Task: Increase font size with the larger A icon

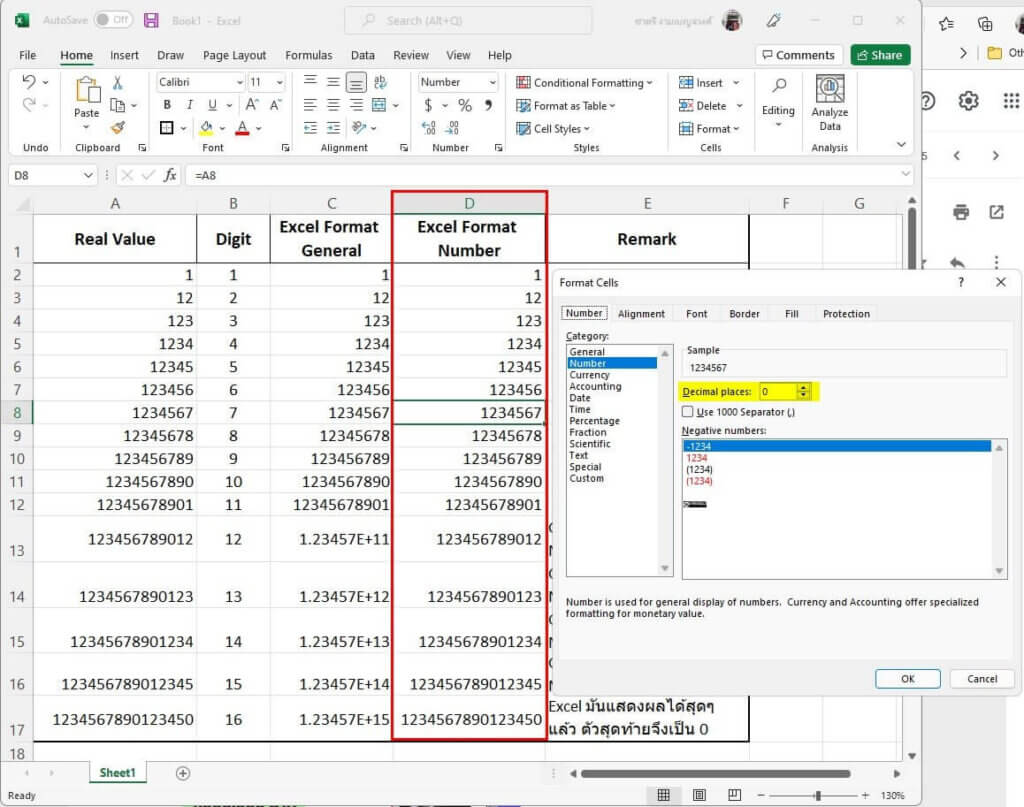Action: tap(252, 104)
